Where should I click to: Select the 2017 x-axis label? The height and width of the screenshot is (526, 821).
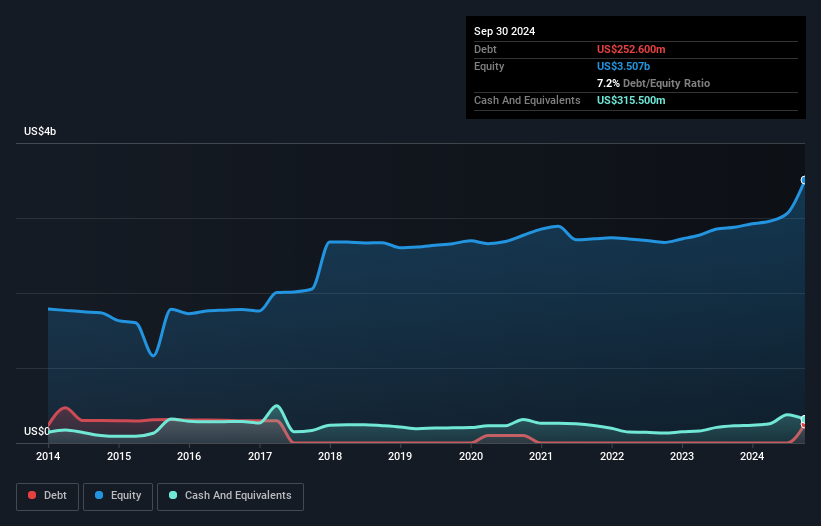[260, 456]
